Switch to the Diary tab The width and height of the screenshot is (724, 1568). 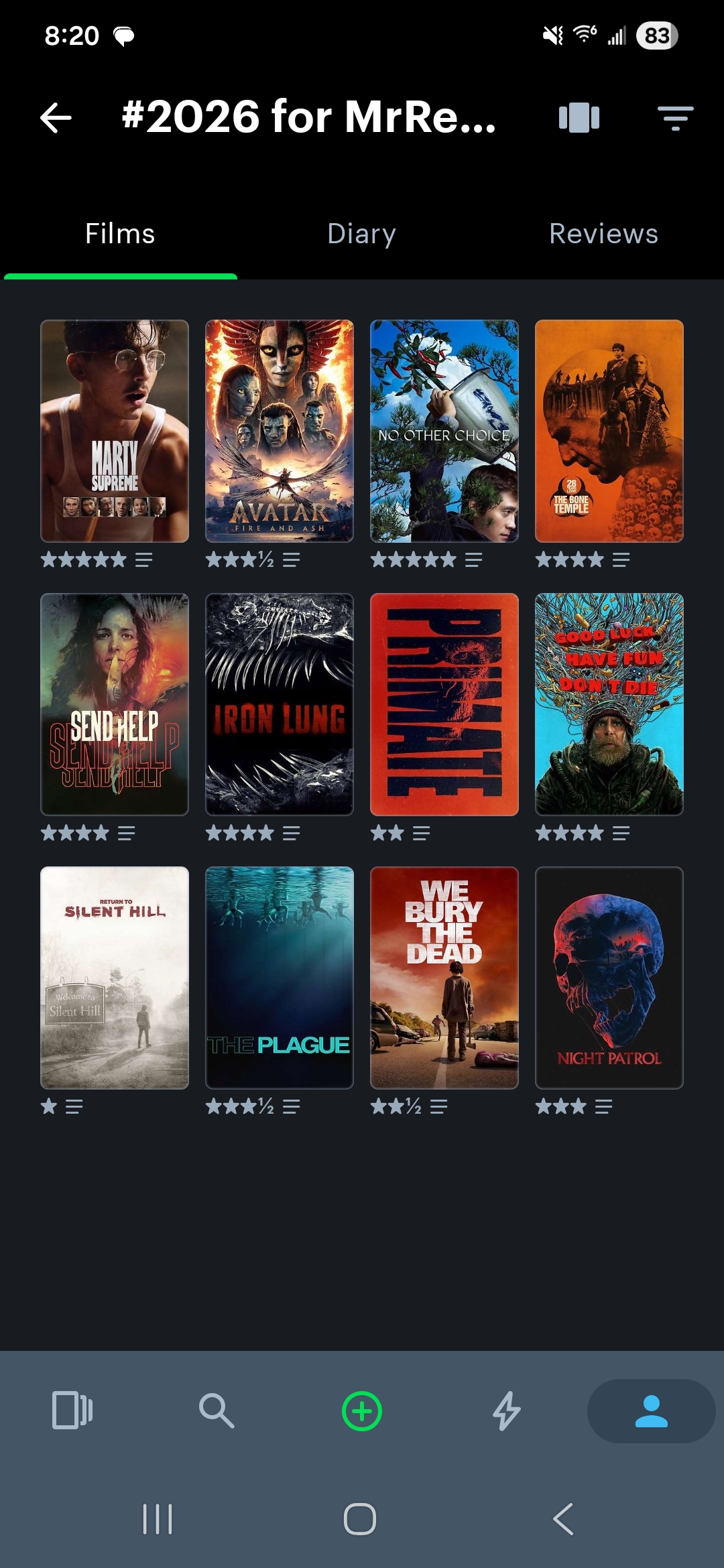pos(362,234)
